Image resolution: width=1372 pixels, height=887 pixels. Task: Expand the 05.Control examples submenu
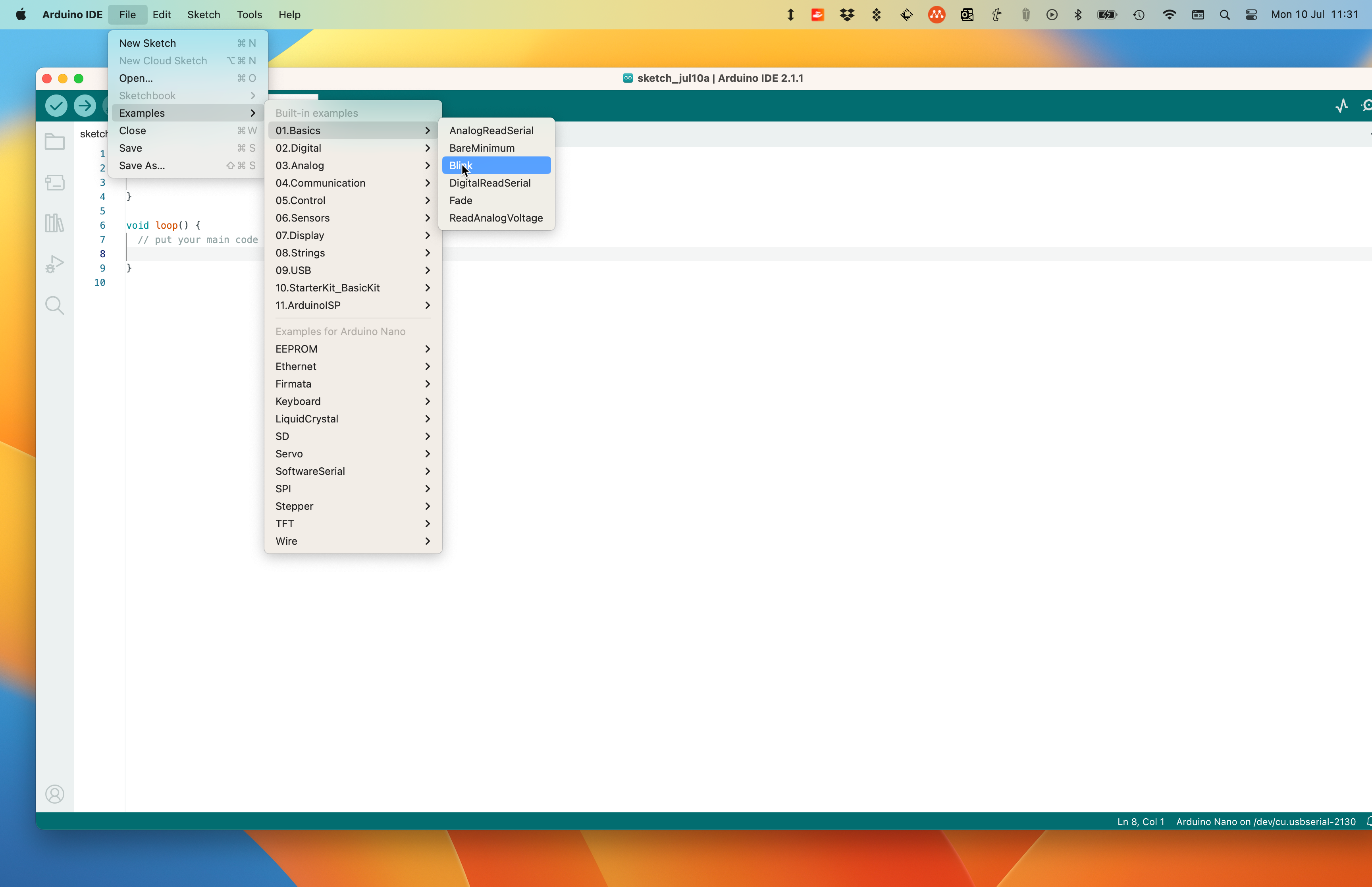click(x=353, y=201)
